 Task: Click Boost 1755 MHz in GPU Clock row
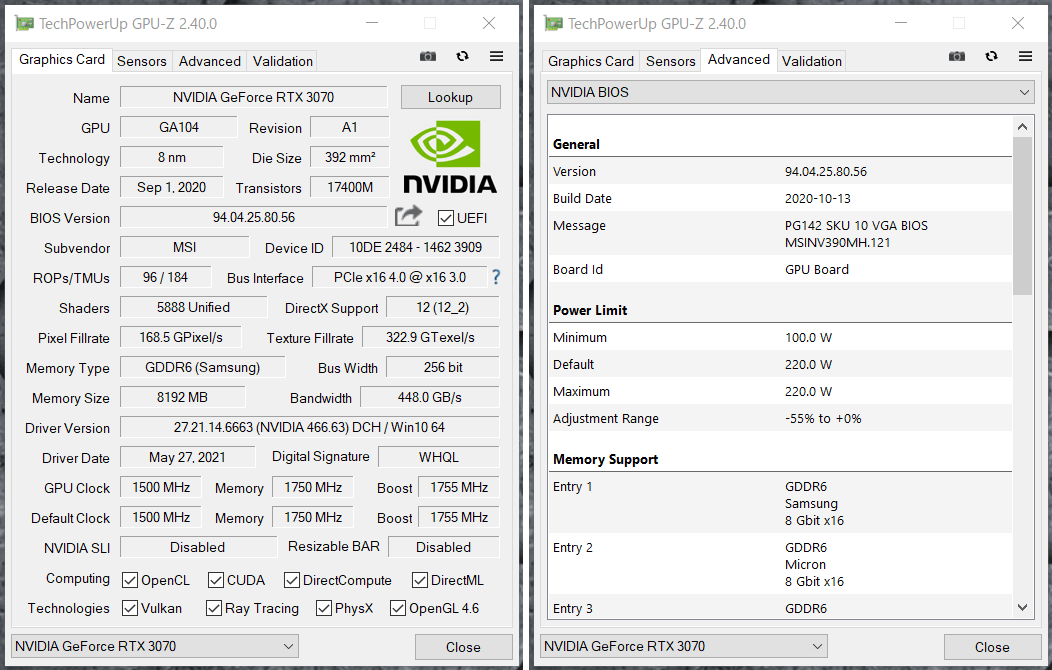point(459,487)
